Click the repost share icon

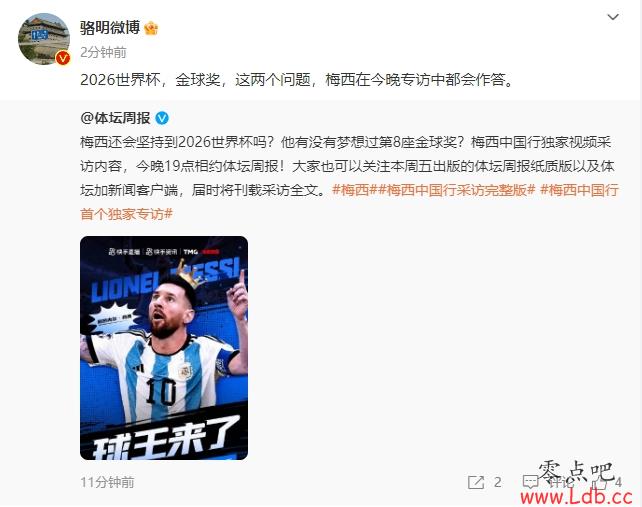[476, 482]
